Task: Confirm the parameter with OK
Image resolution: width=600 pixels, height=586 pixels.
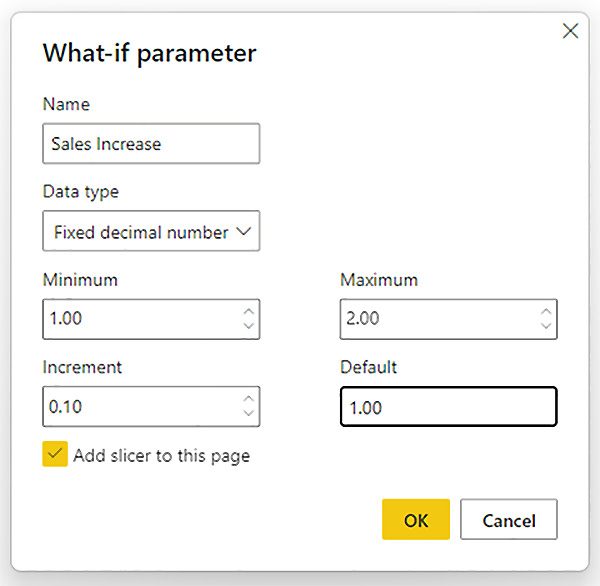Action: point(415,520)
